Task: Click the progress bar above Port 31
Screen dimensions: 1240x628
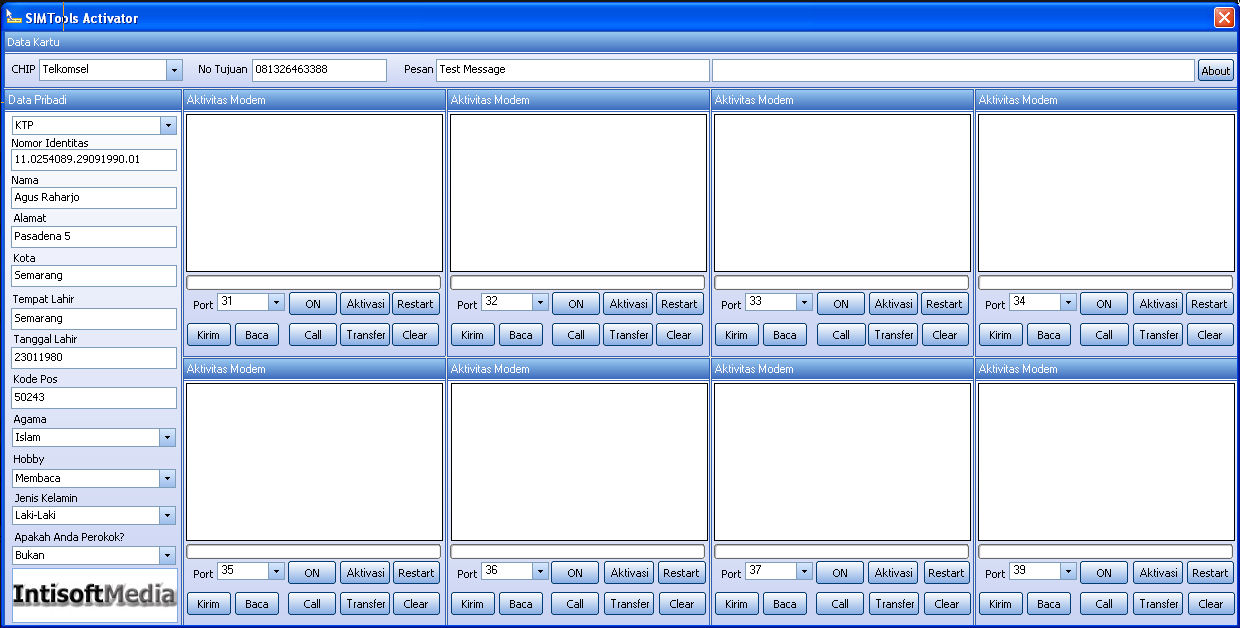Action: coord(314,283)
